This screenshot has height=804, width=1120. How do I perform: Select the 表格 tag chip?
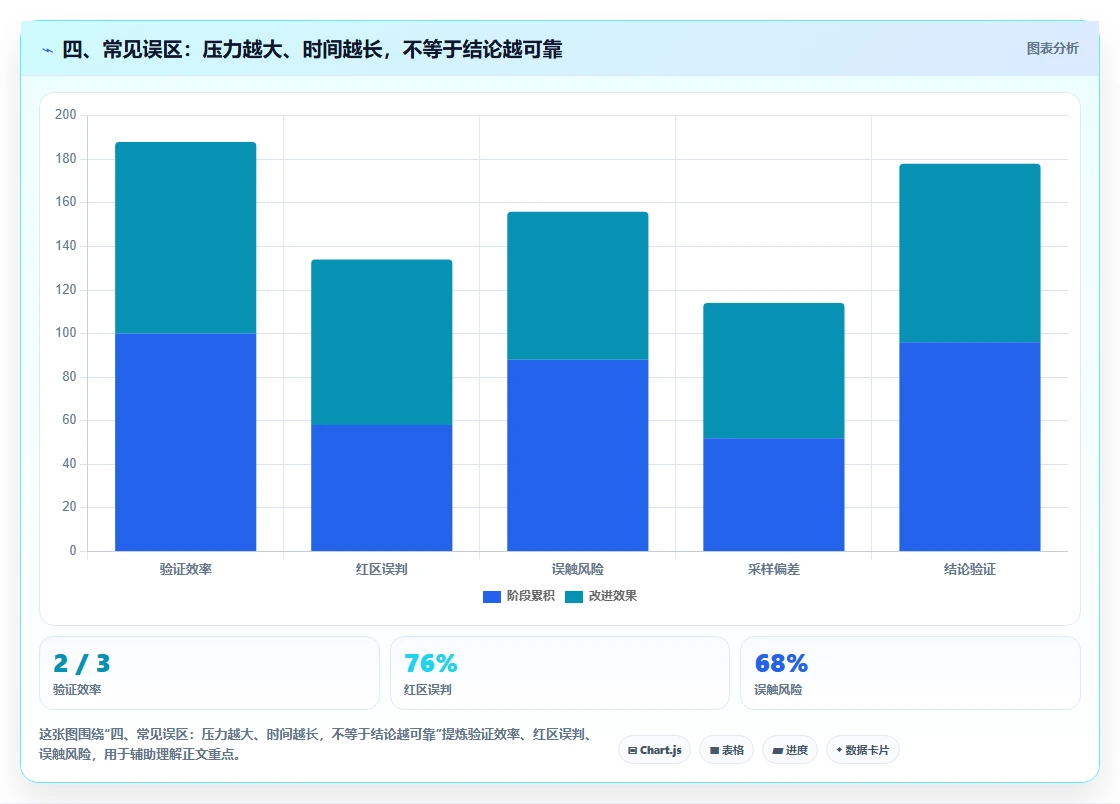tap(726, 750)
